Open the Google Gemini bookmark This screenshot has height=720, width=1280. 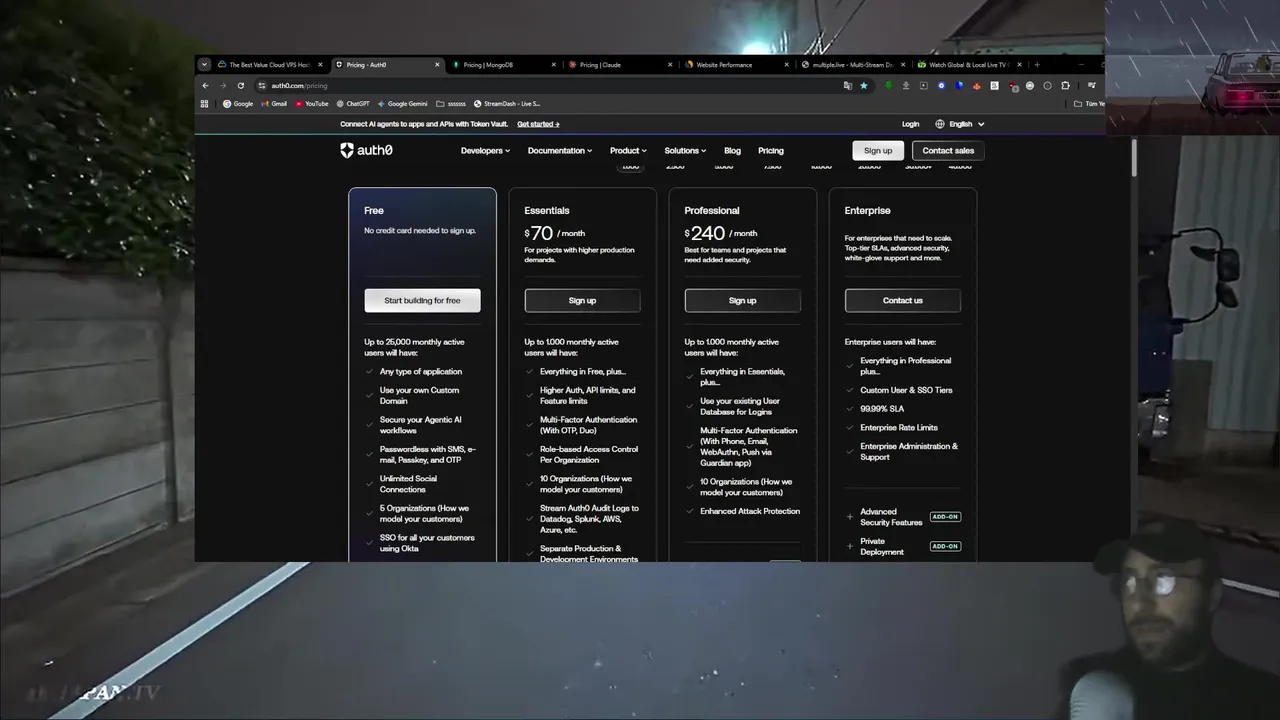click(403, 103)
